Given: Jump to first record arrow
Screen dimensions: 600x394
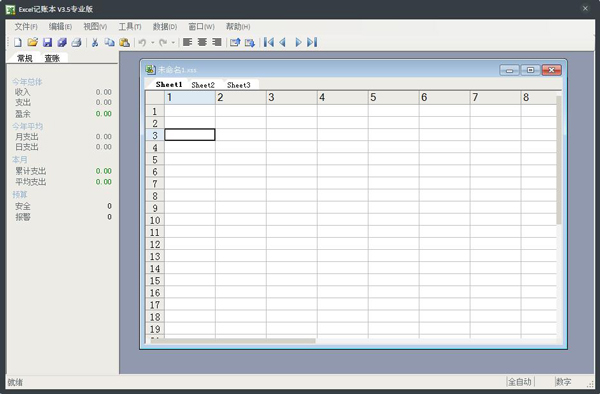Looking at the screenshot, I should [269, 42].
